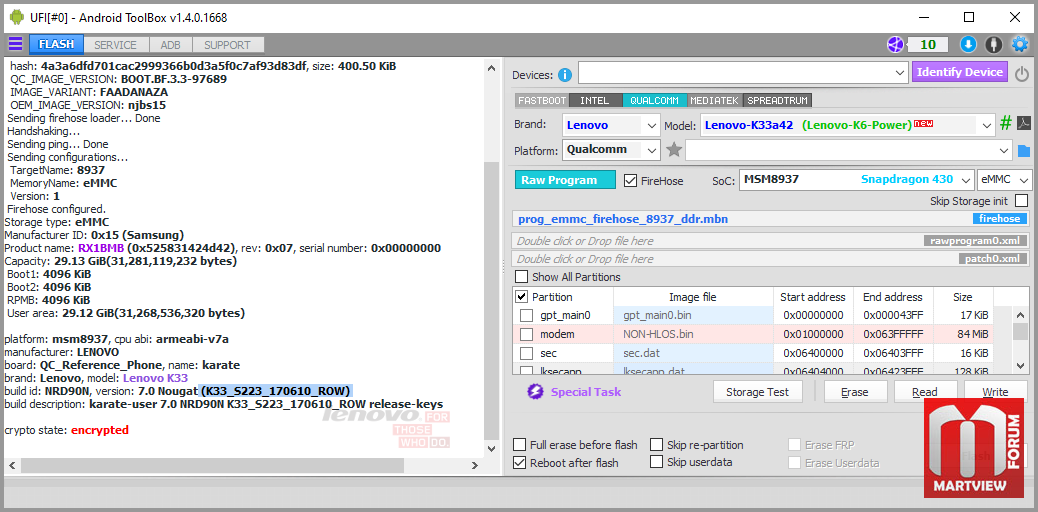The width and height of the screenshot is (1038, 512).
Task: Open the hamburger main menu icon
Action: (15, 44)
